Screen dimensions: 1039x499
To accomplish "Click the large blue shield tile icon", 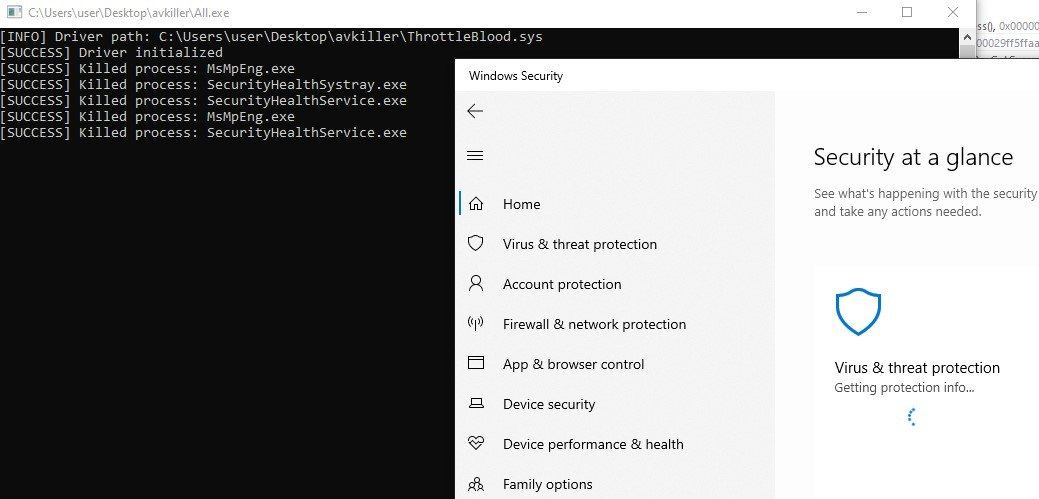I will tap(858, 312).
